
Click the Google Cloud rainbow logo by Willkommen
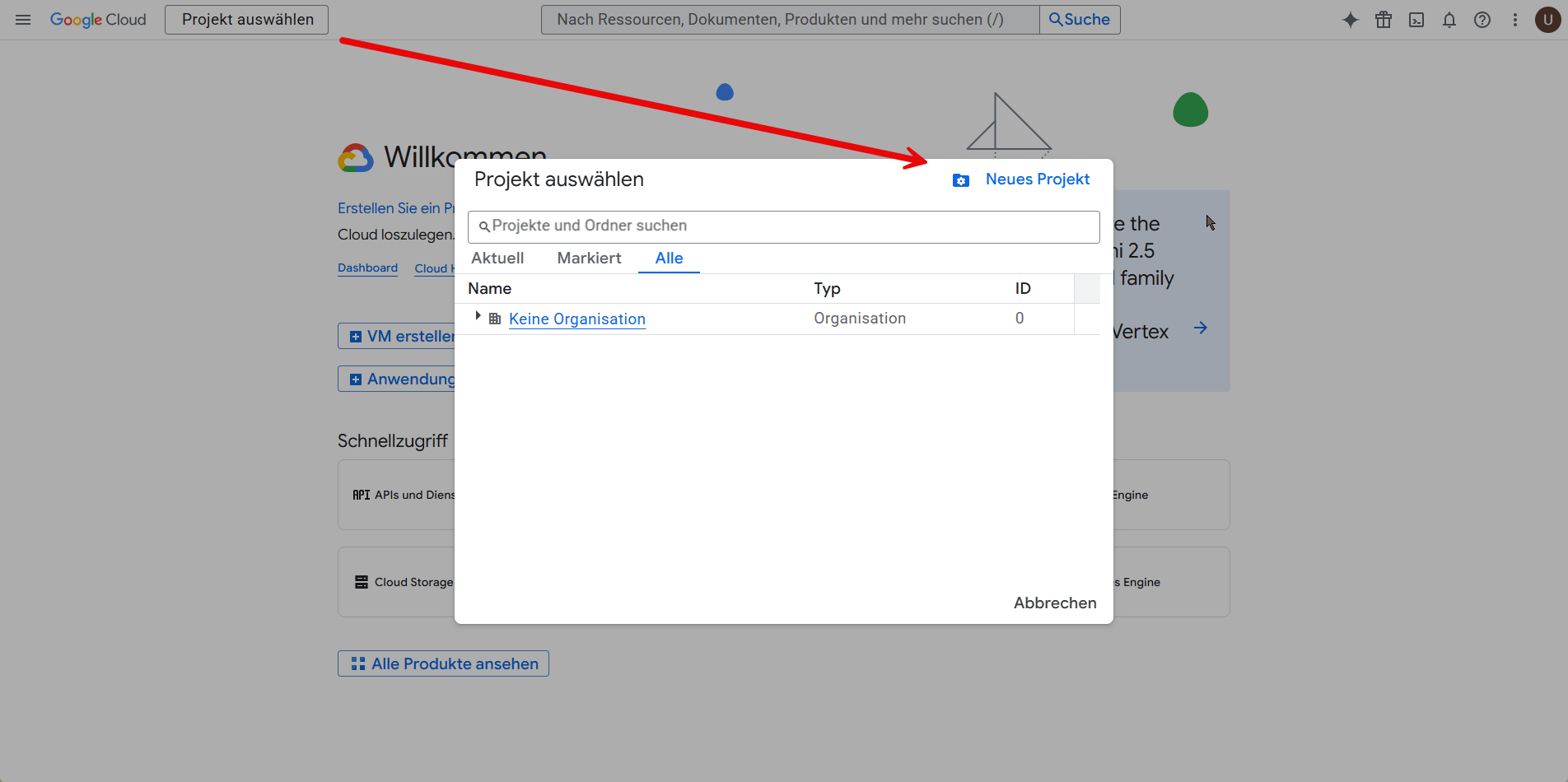coord(356,157)
